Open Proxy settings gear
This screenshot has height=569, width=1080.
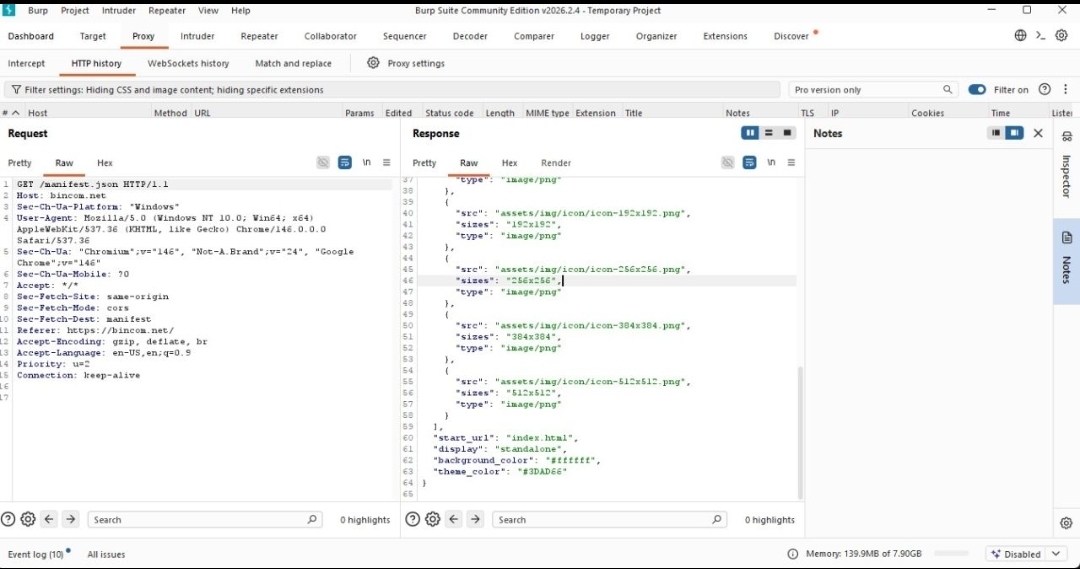pyautogui.click(x=373, y=63)
